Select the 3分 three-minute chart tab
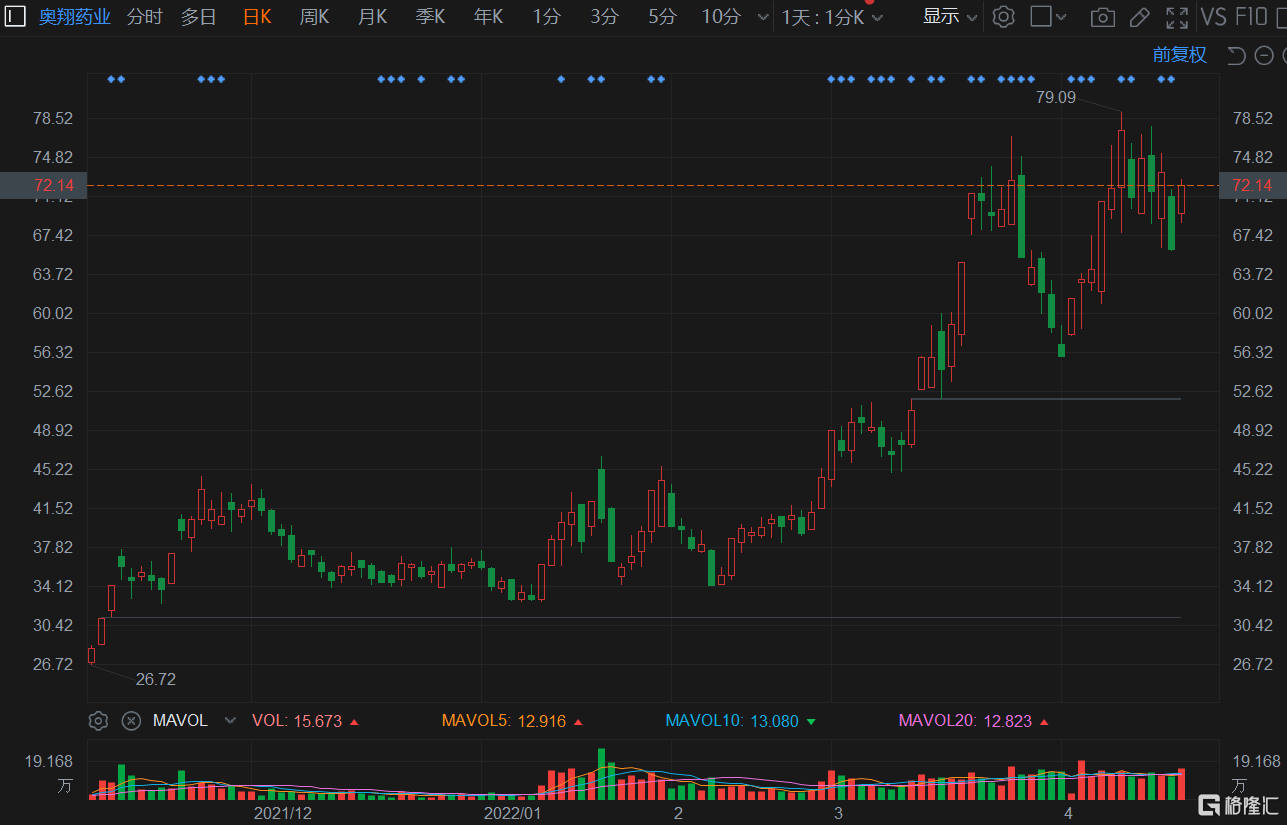The width and height of the screenshot is (1287, 825). click(604, 17)
